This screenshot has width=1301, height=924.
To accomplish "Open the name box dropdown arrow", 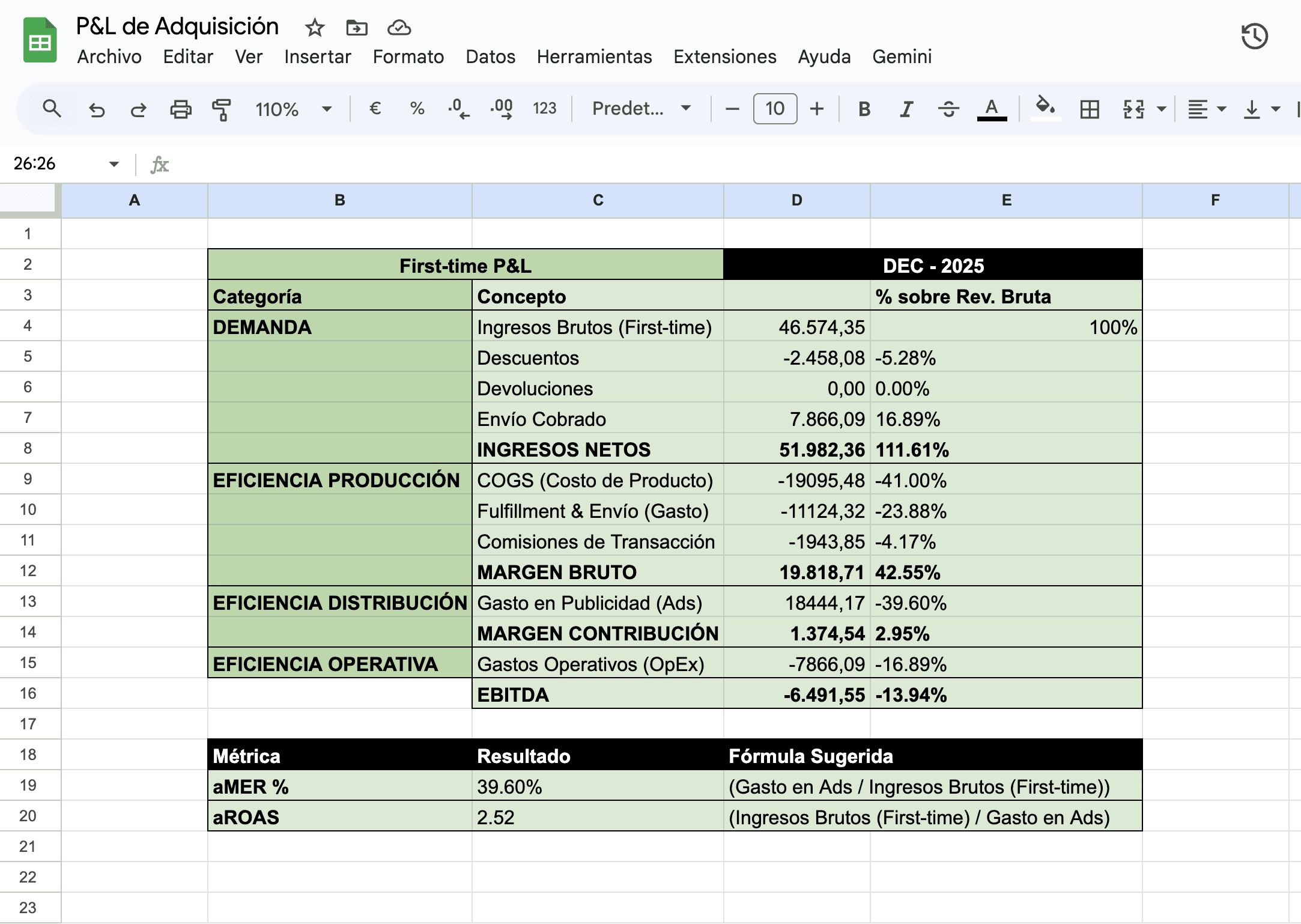I will (x=114, y=164).
